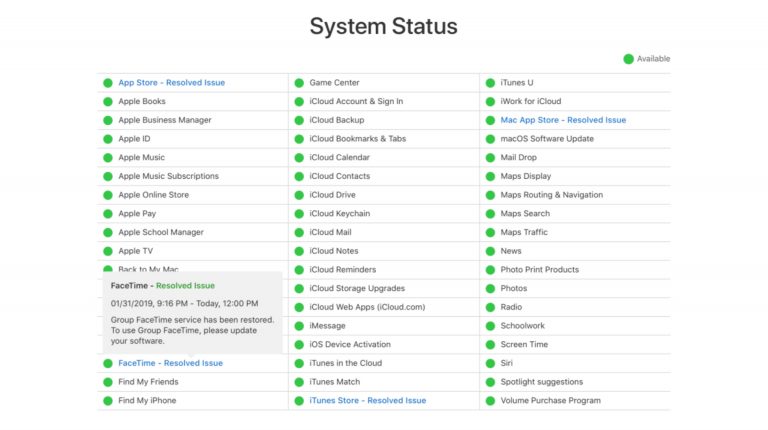Click the green dot beside Maps Traffic
Screen dimensions: 768x430
(490, 232)
